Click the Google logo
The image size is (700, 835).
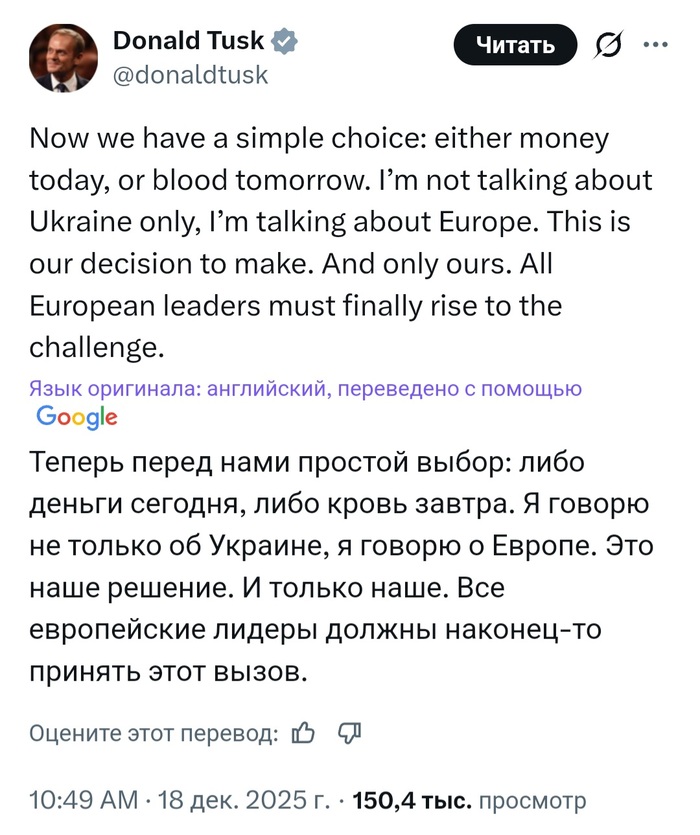point(76,417)
